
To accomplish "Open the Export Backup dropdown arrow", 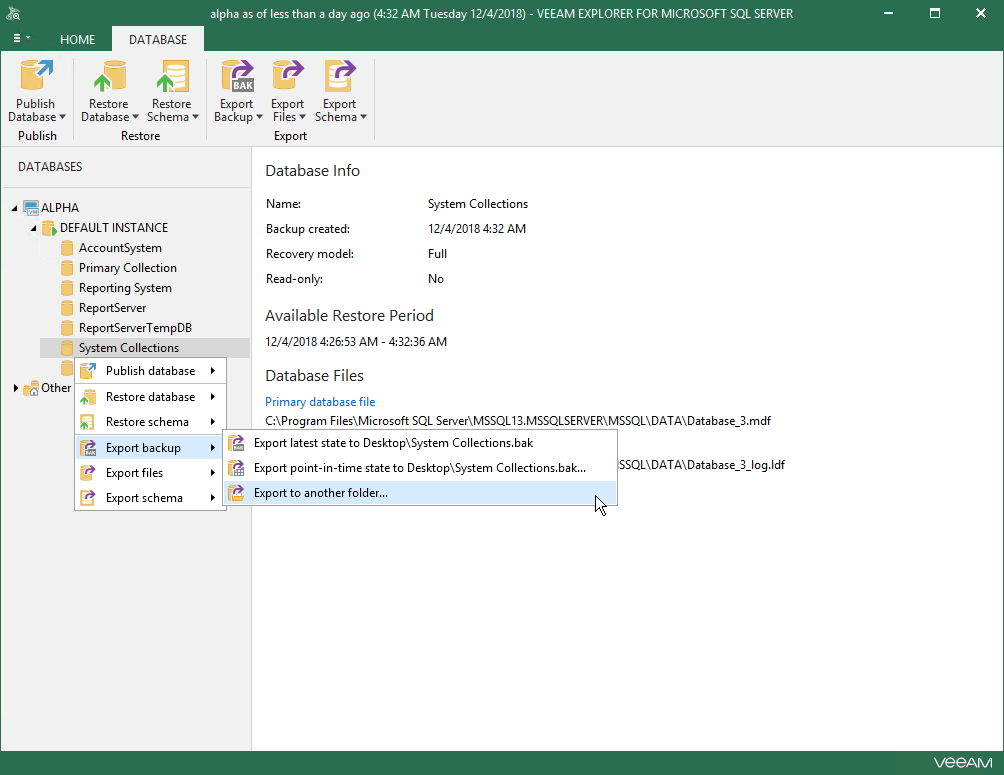I will [259, 117].
